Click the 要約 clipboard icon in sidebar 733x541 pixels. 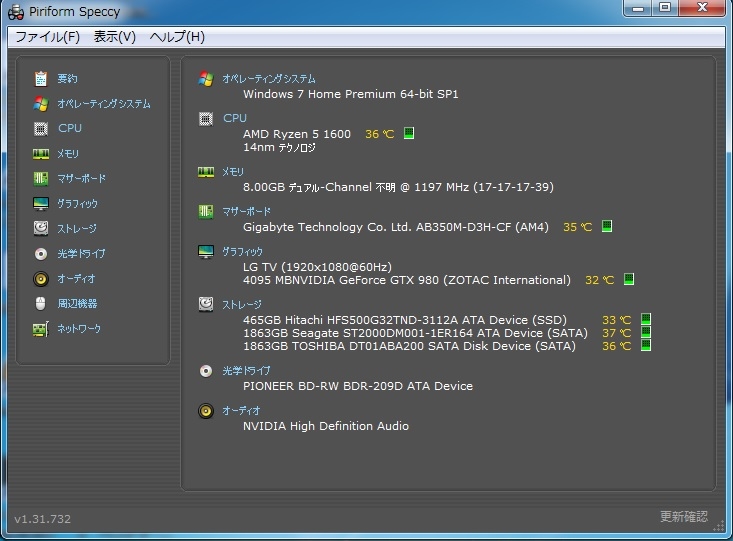41,79
